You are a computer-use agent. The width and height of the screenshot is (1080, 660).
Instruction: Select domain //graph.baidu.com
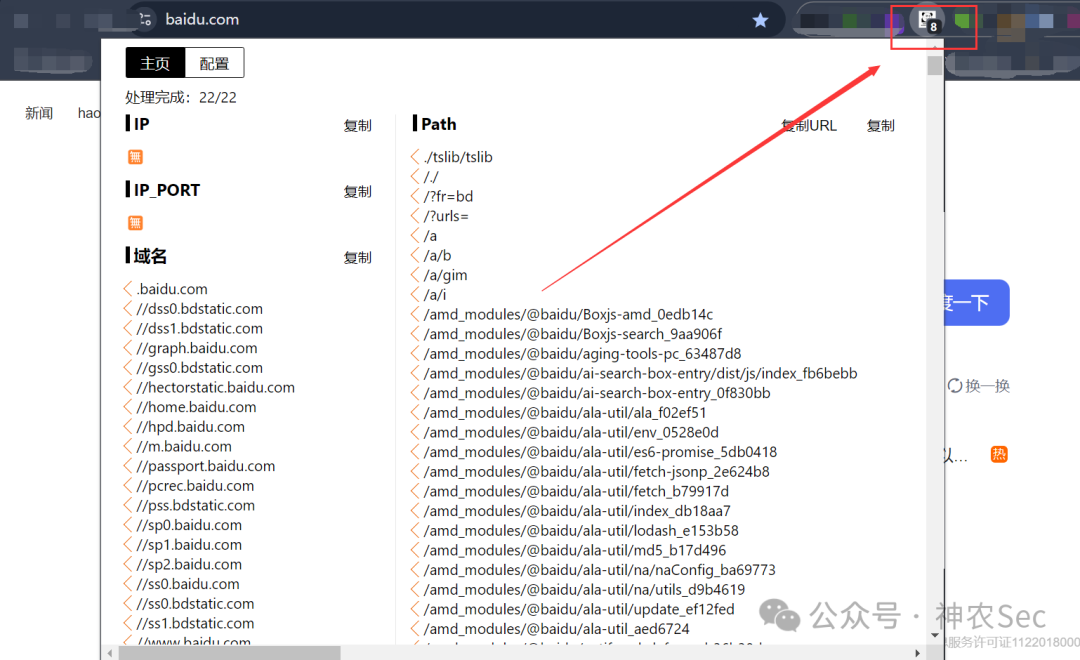(x=196, y=349)
